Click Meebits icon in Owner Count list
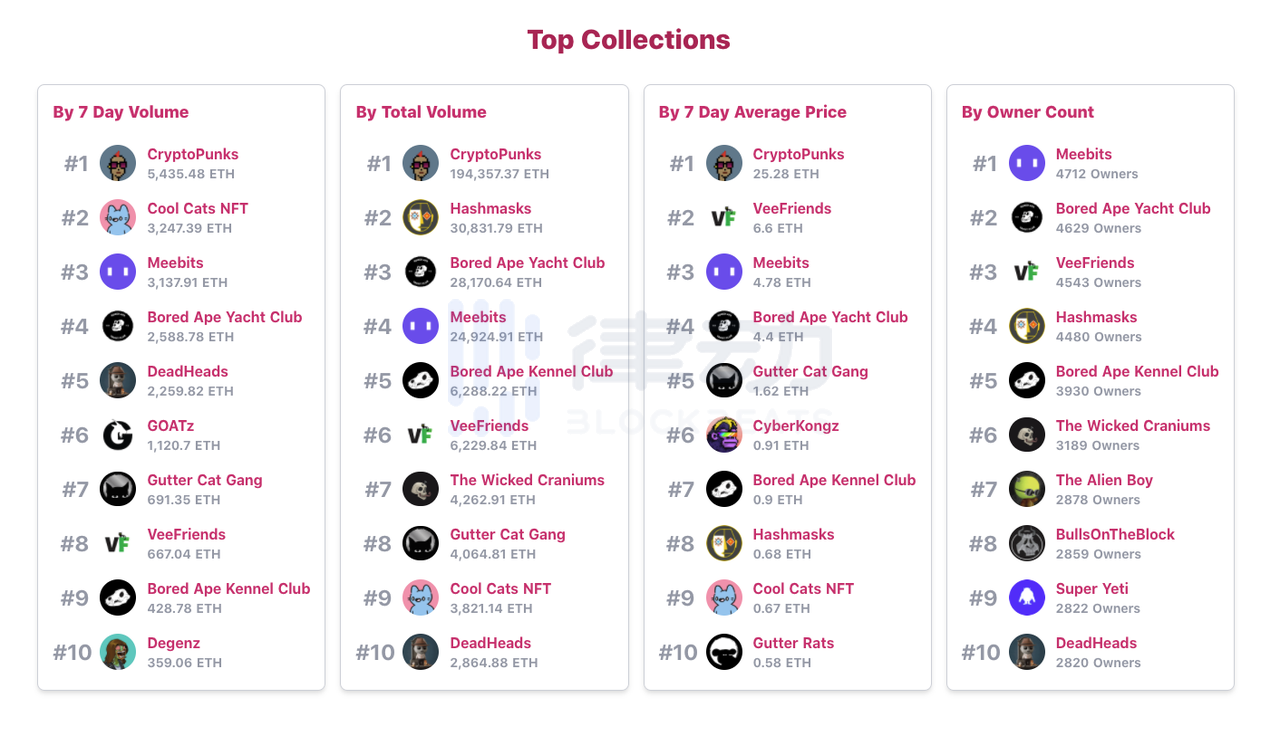This screenshot has height=736, width=1280. pyautogui.click(x=1027, y=163)
